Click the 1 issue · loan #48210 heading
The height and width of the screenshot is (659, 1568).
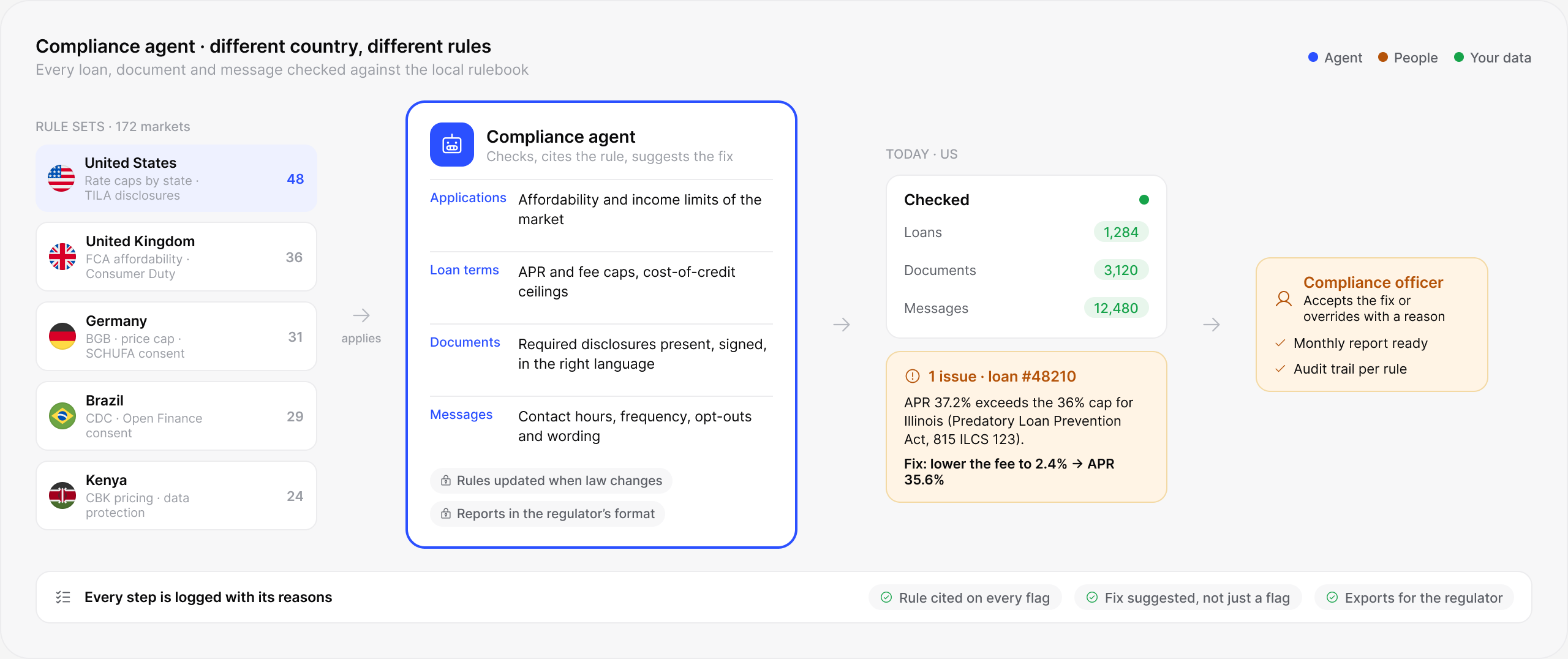1002,376
